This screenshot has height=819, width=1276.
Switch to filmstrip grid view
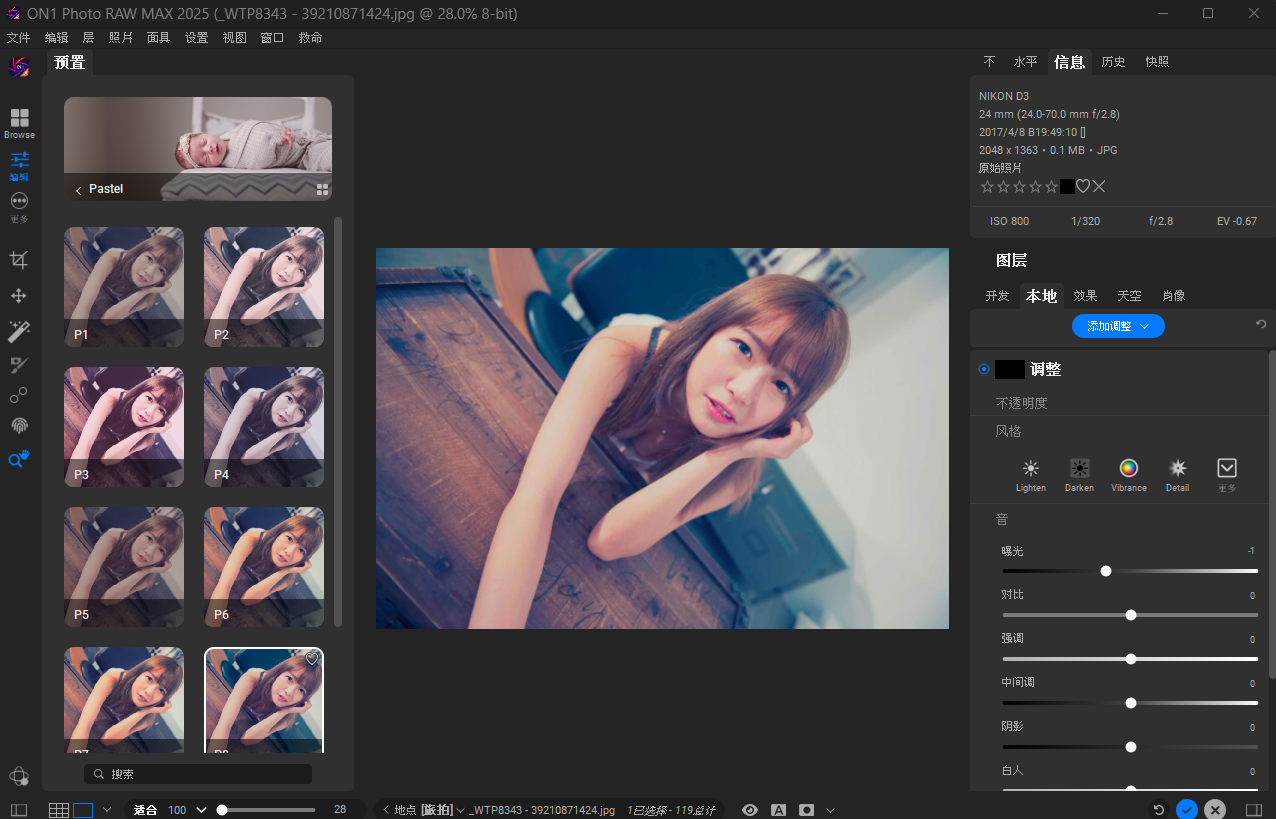tap(59, 810)
